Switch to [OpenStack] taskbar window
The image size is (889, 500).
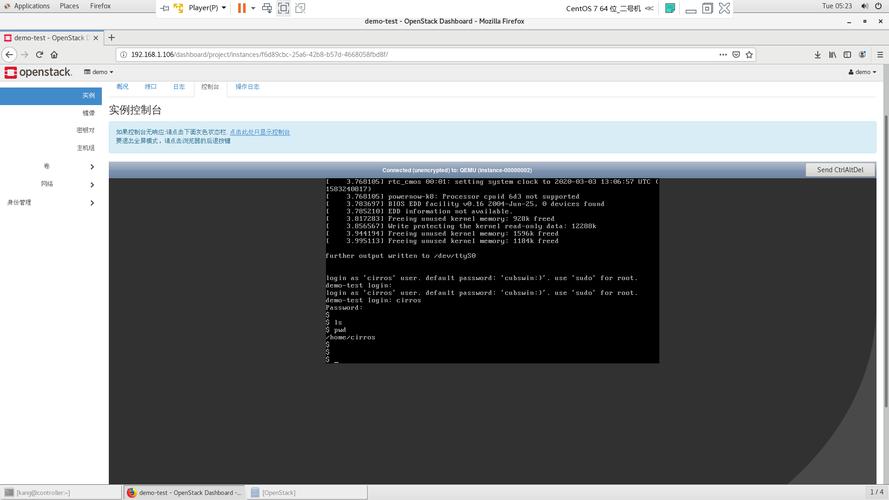click(307, 492)
